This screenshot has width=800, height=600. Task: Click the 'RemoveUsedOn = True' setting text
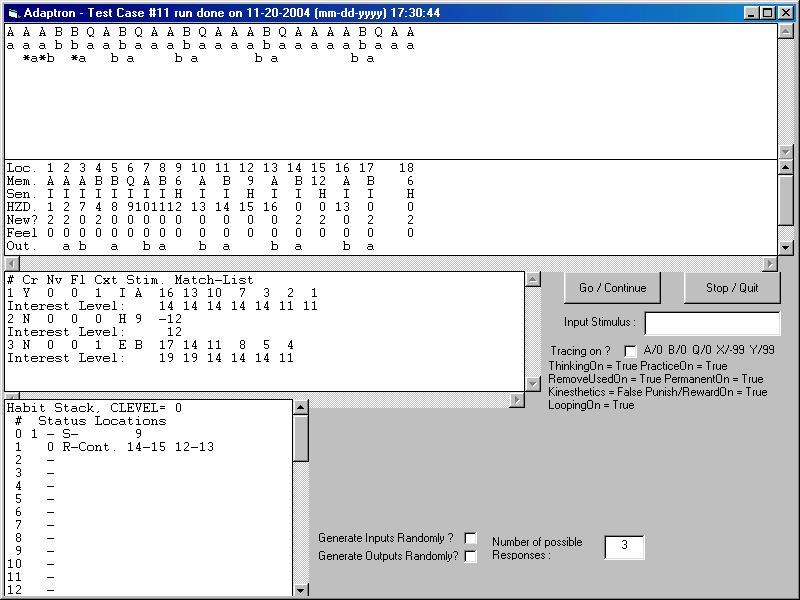tap(601, 379)
